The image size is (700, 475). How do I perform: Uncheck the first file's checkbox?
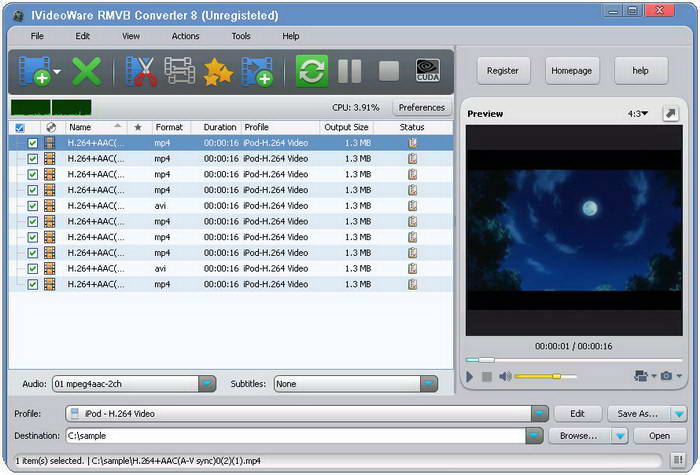(x=33, y=143)
